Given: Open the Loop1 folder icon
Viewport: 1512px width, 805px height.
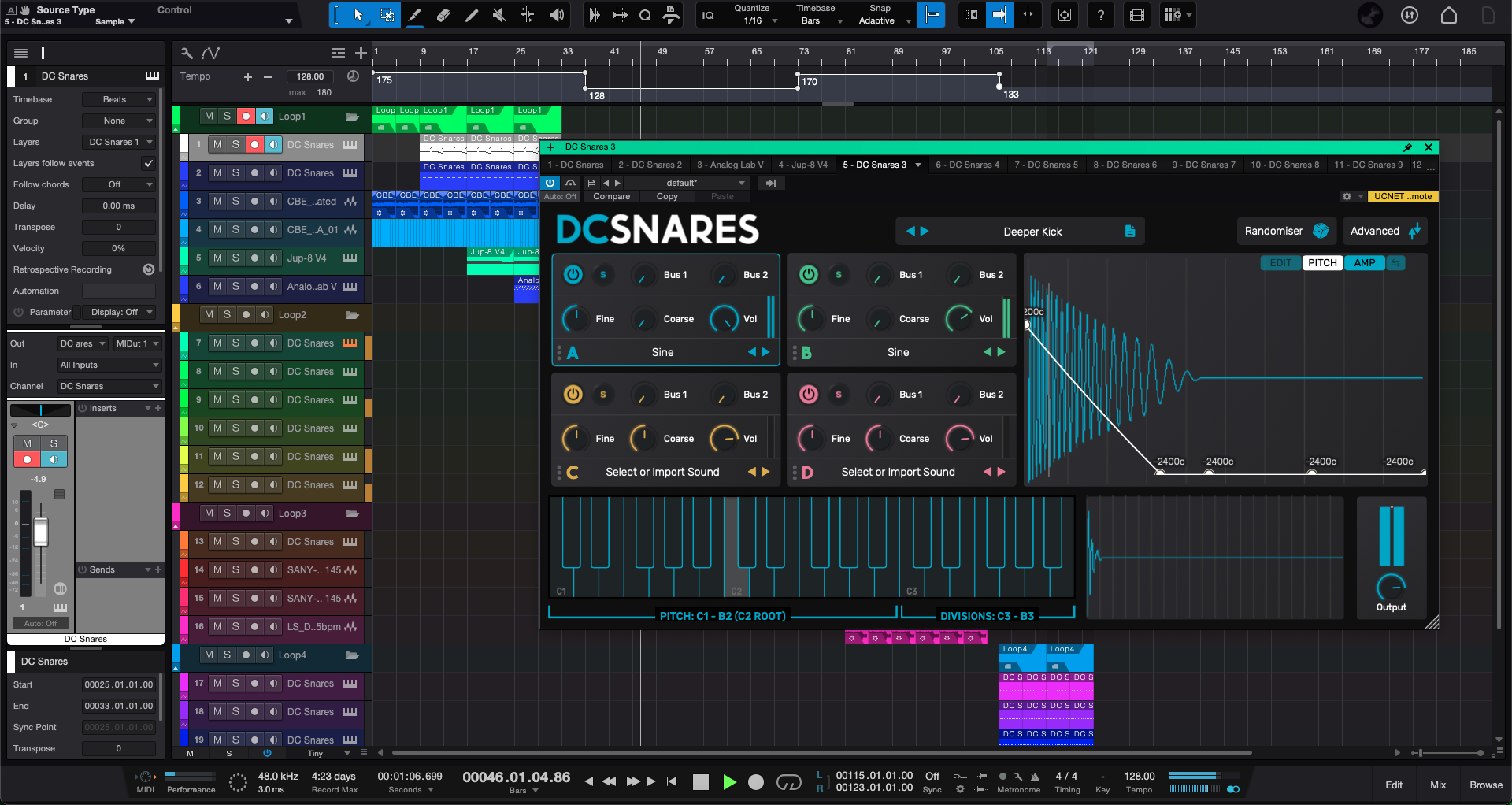Looking at the screenshot, I should tap(352, 117).
